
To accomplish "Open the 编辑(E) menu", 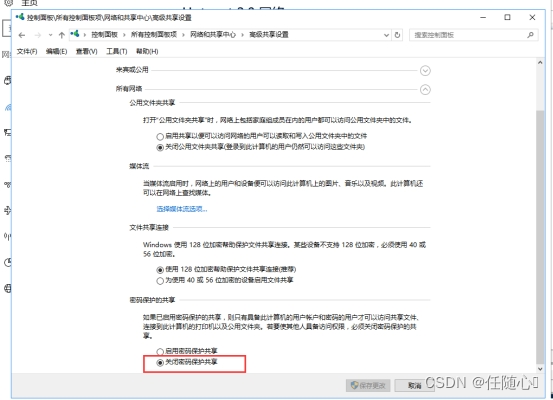I will pos(56,51).
